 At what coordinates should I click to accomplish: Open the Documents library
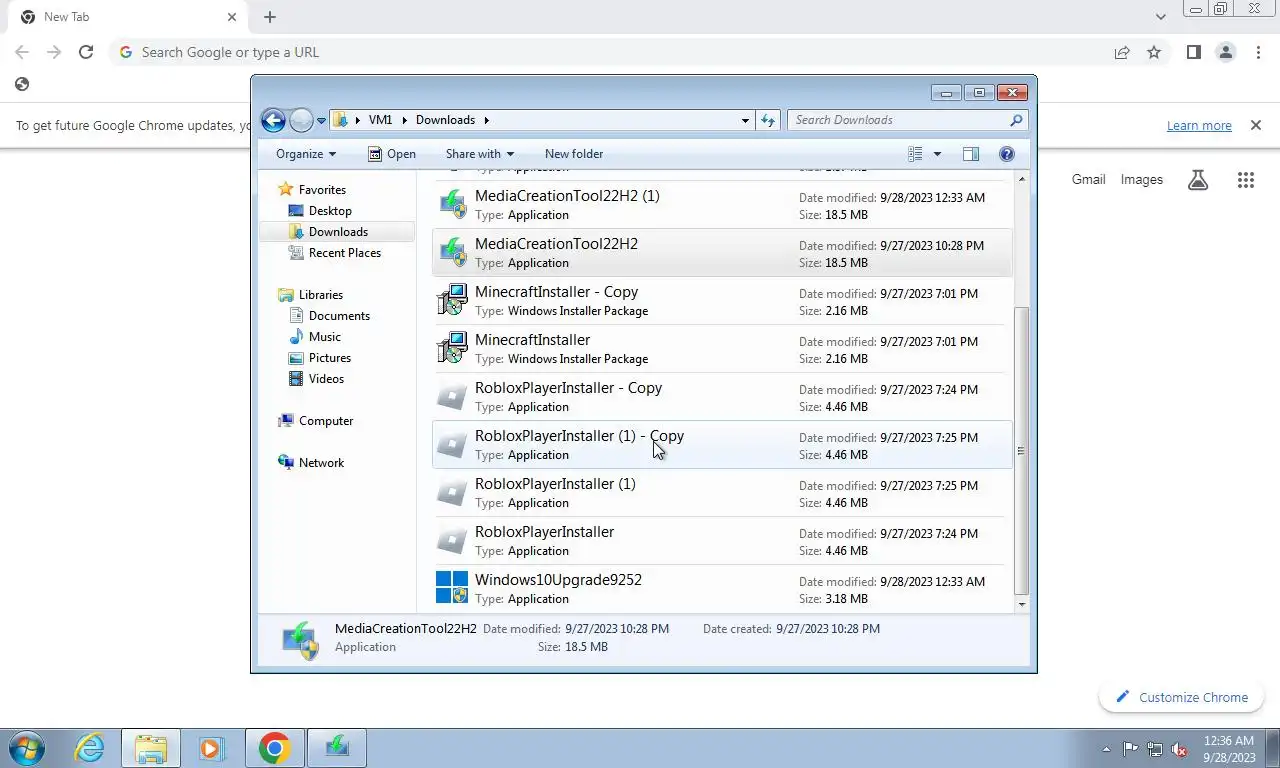click(x=339, y=316)
